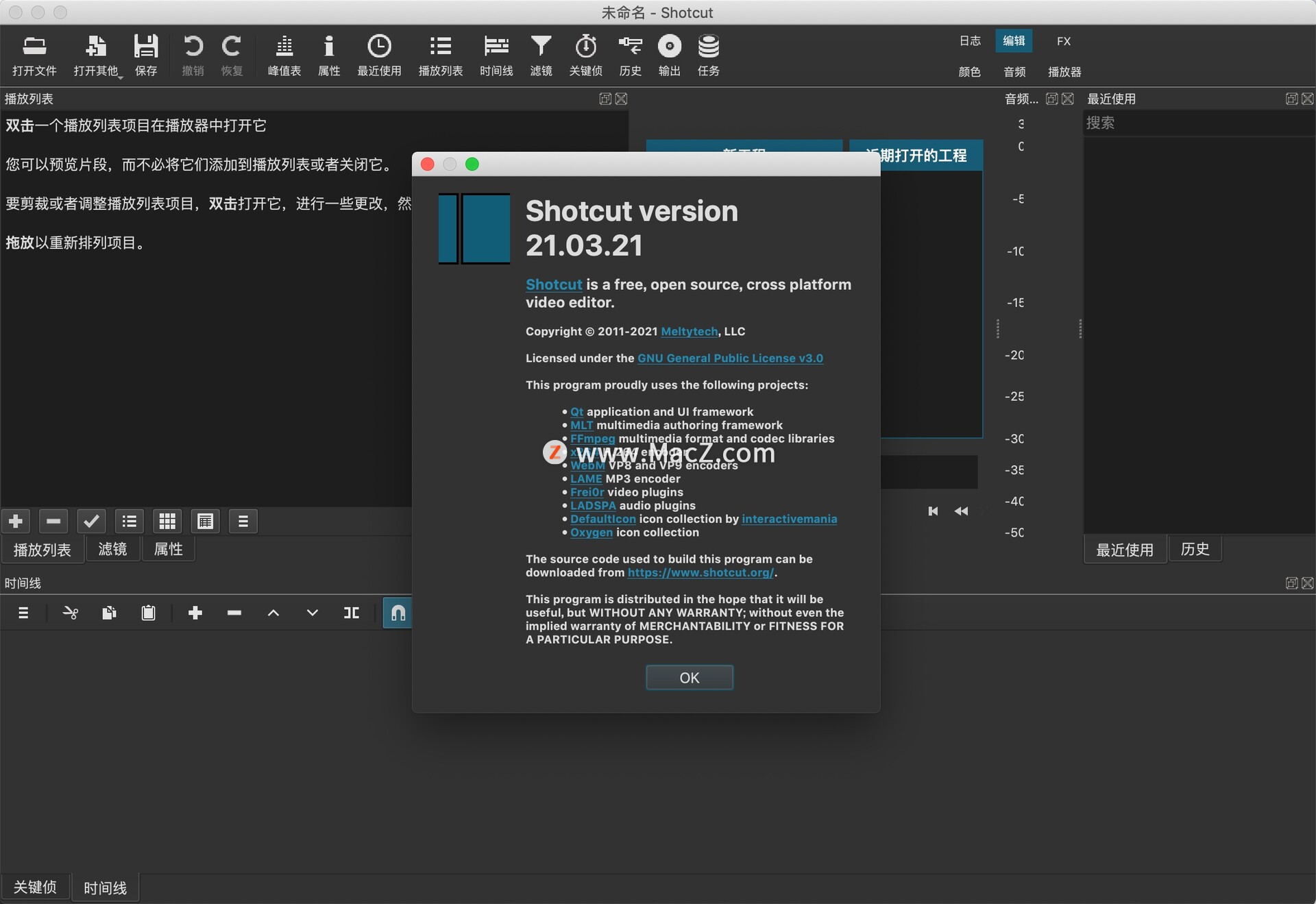The image size is (1316, 904).
Task: Select the Timeline tab at bottom
Action: 106,888
